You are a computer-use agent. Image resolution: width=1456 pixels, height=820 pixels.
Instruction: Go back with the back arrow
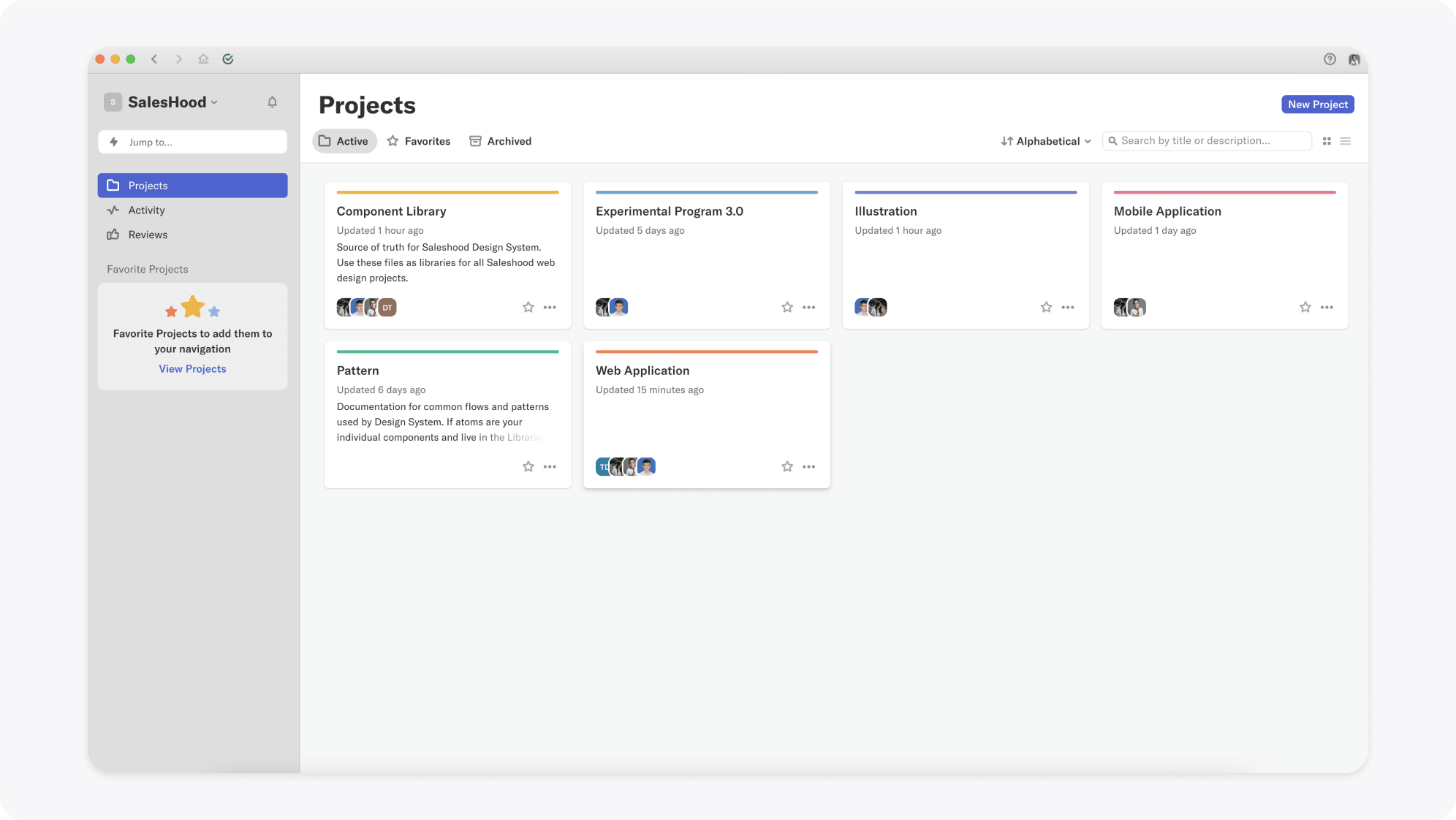[x=154, y=59]
